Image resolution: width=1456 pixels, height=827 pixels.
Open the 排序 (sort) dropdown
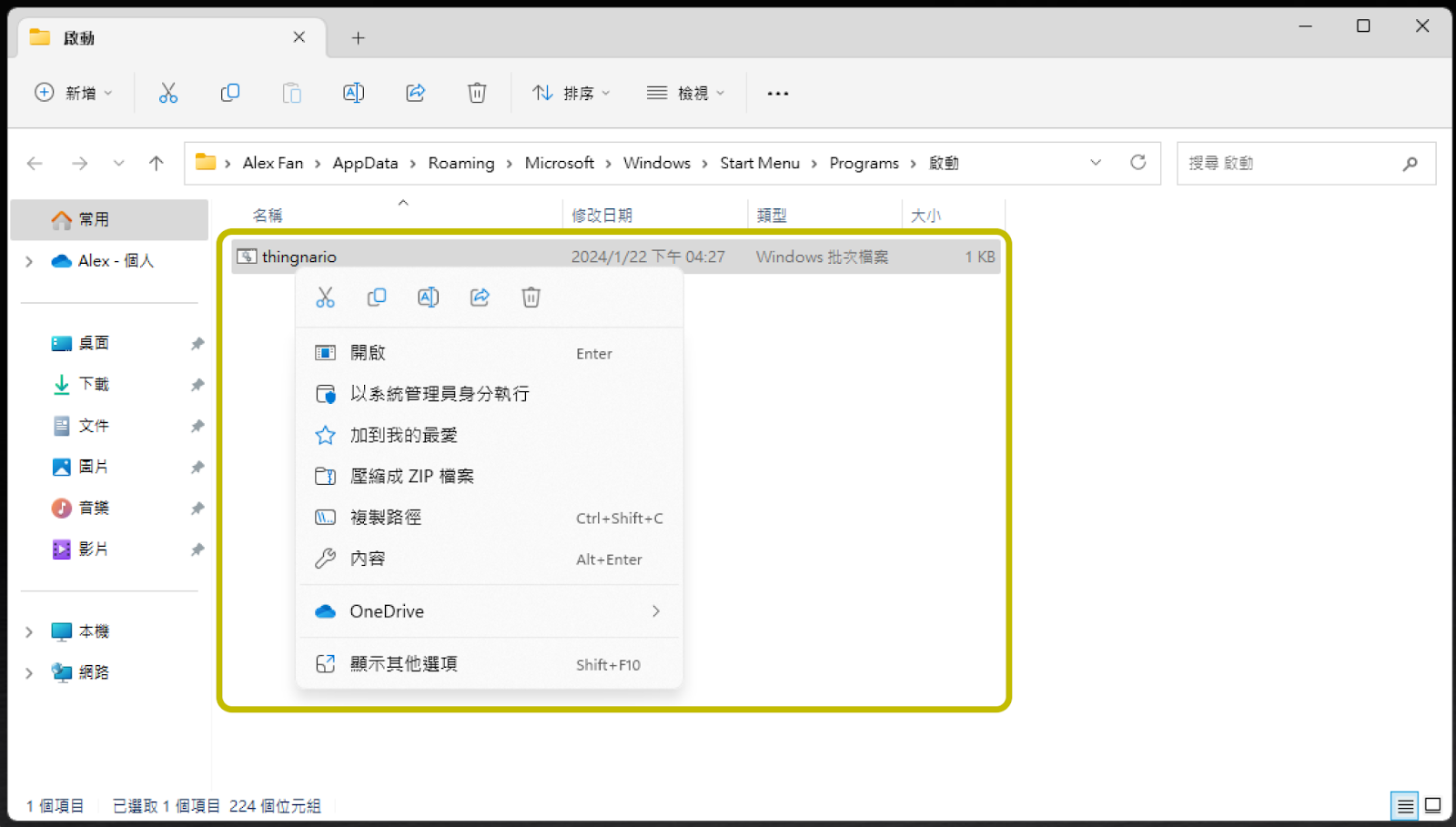[571, 92]
